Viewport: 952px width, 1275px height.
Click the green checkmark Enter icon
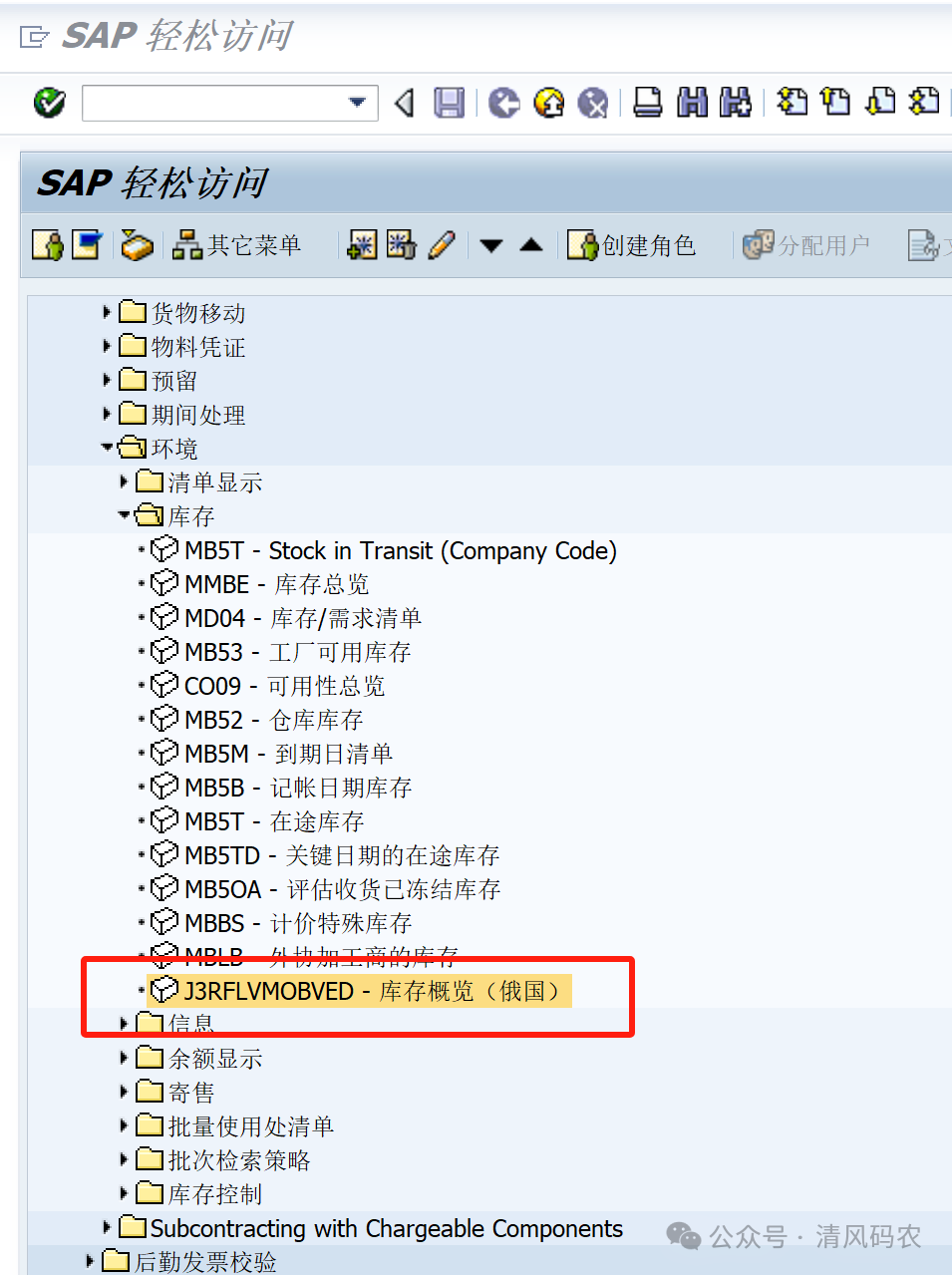(x=49, y=103)
